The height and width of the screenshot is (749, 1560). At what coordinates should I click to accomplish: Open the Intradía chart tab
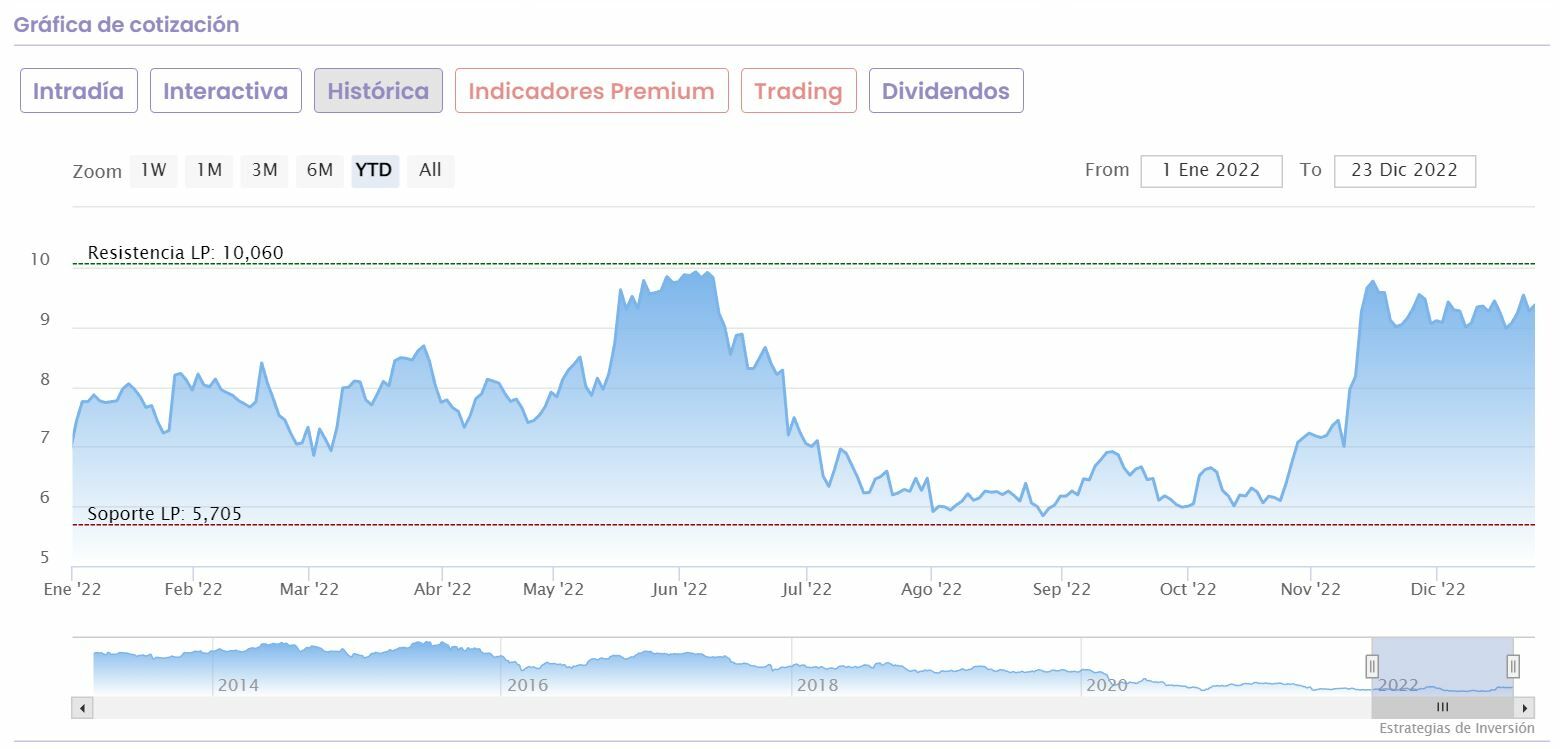click(x=79, y=91)
